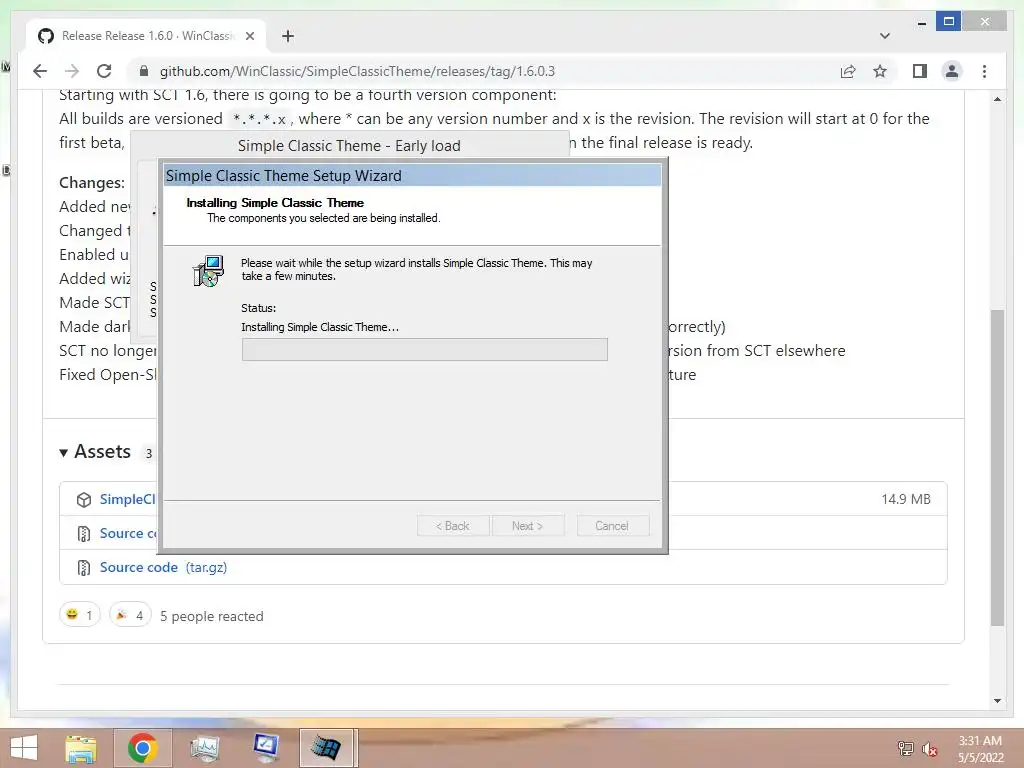This screenshot has height=768, width=1024.
Task: Click the package cube icon beside SimpleCl asset
Action: click(x=84, y=500)
